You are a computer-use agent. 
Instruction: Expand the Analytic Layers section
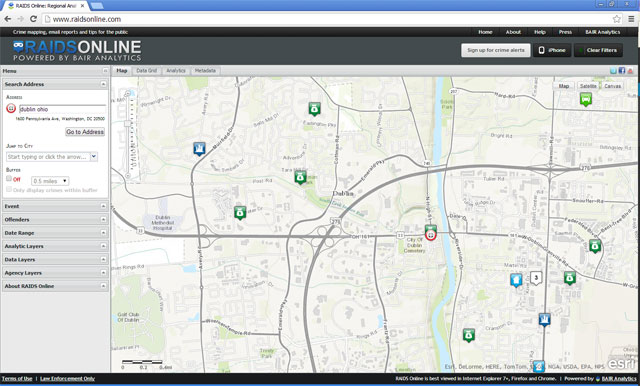(x=55, y=246)
